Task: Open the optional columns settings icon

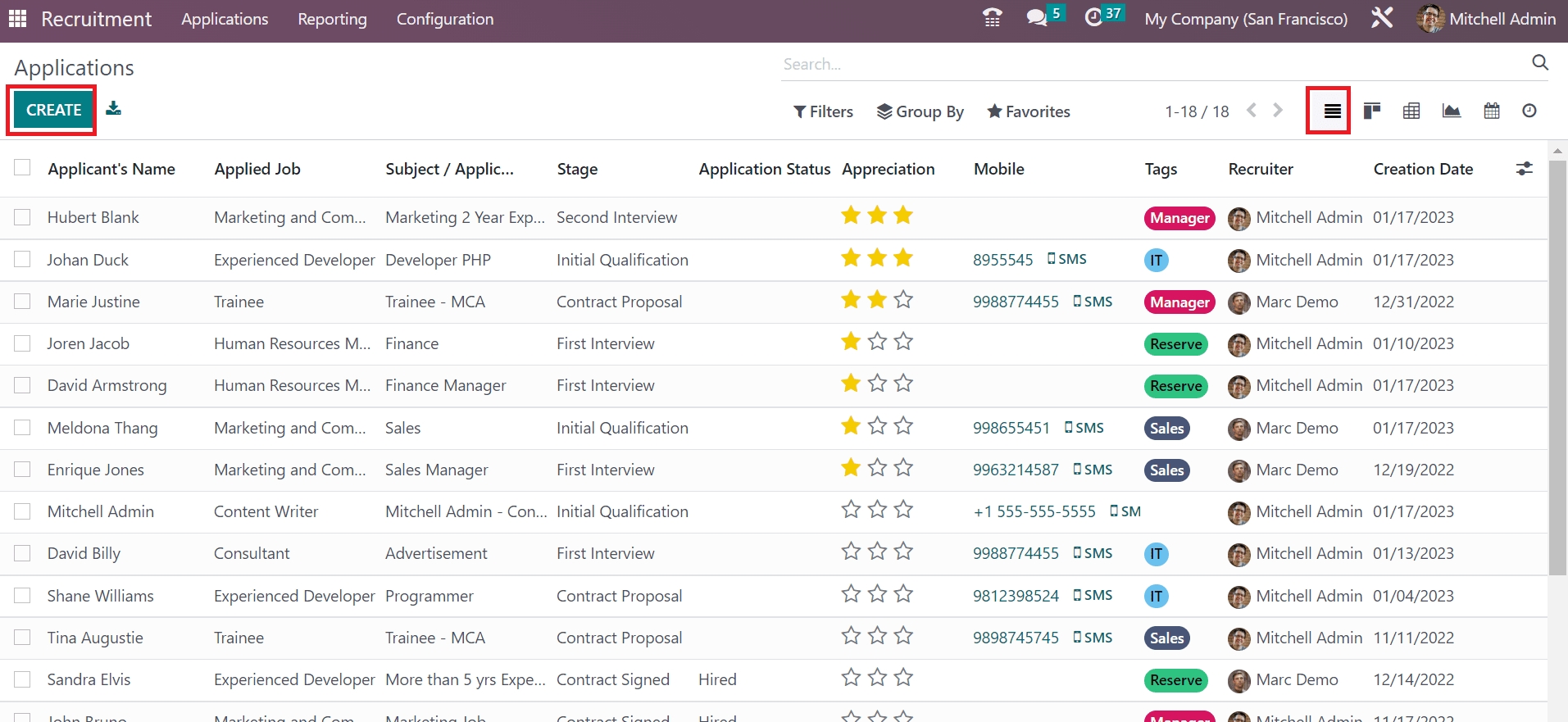Action: (x=1524, y=169)
